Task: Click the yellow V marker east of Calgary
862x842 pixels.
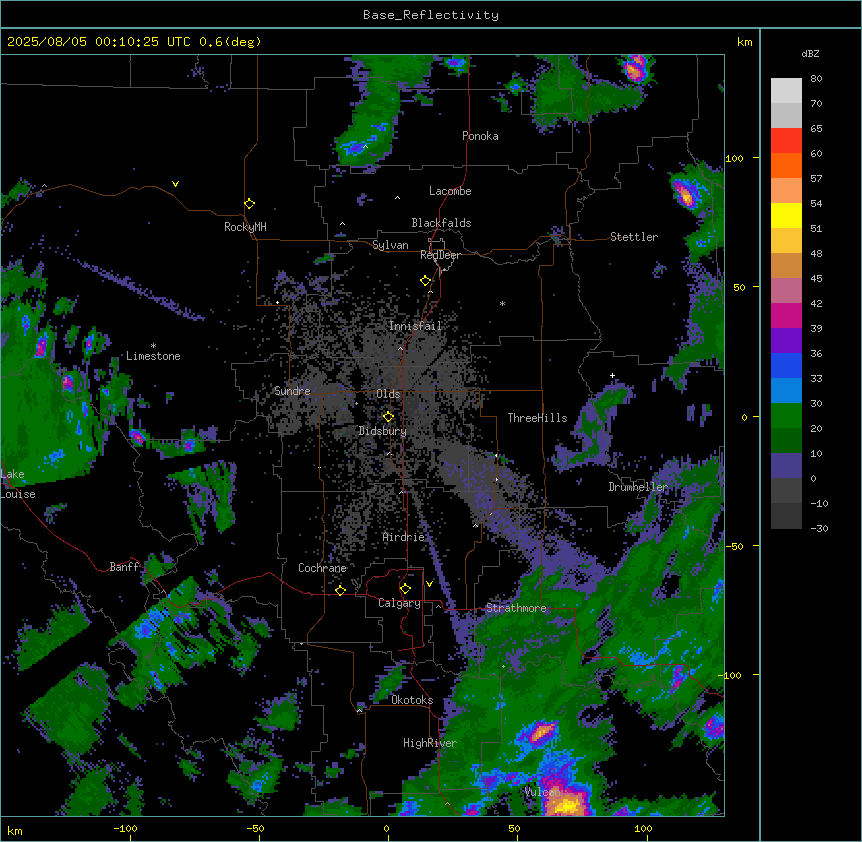Action: point(429,584)
